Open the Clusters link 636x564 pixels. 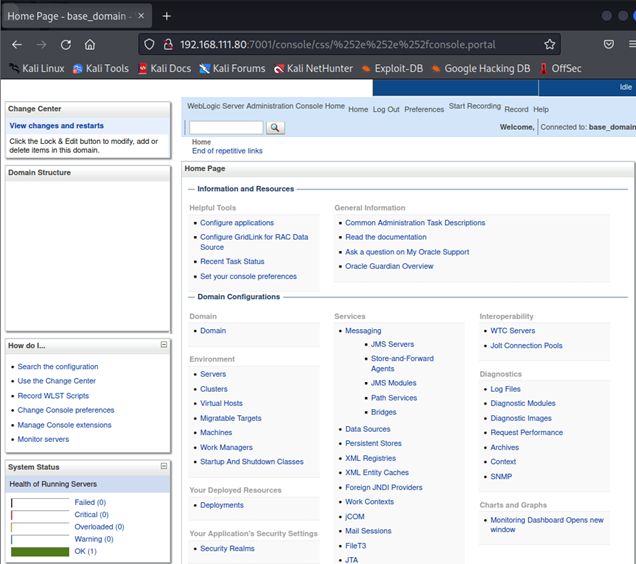(214, 389)
